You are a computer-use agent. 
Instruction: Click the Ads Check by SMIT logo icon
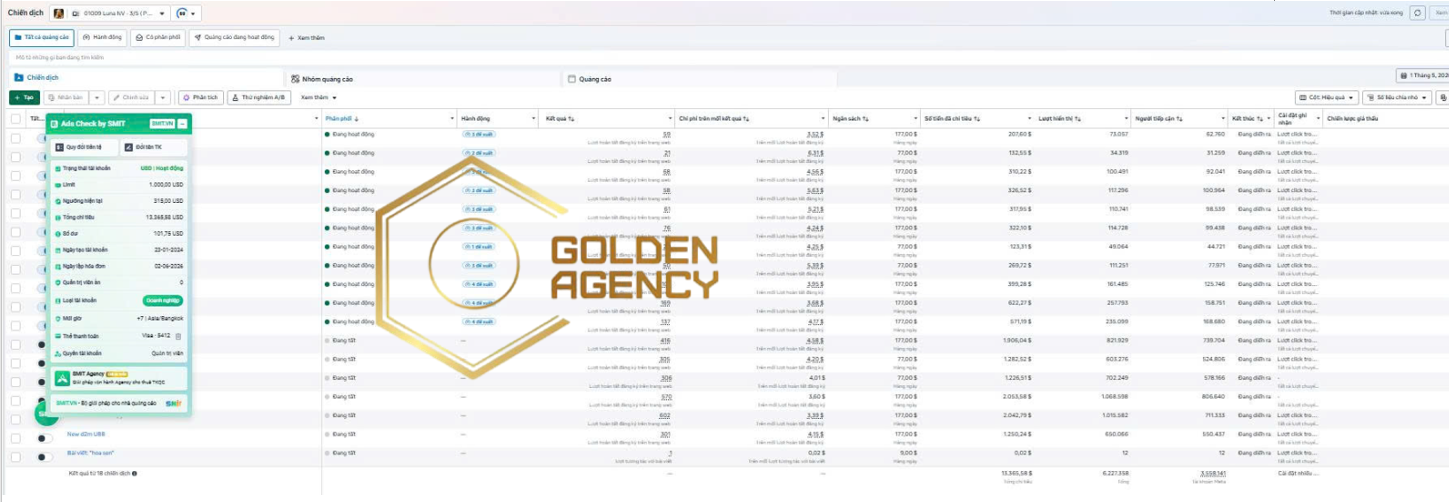coord(55,123)
